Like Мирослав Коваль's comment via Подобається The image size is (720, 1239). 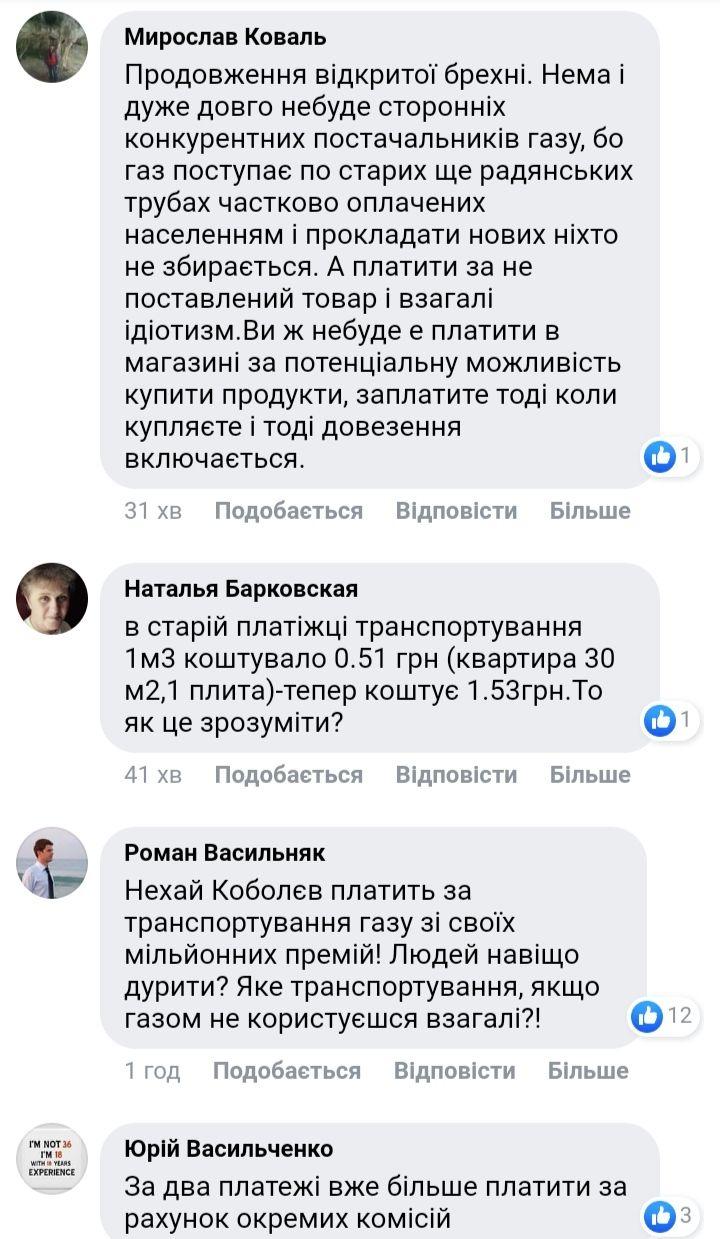click(288, 511)
